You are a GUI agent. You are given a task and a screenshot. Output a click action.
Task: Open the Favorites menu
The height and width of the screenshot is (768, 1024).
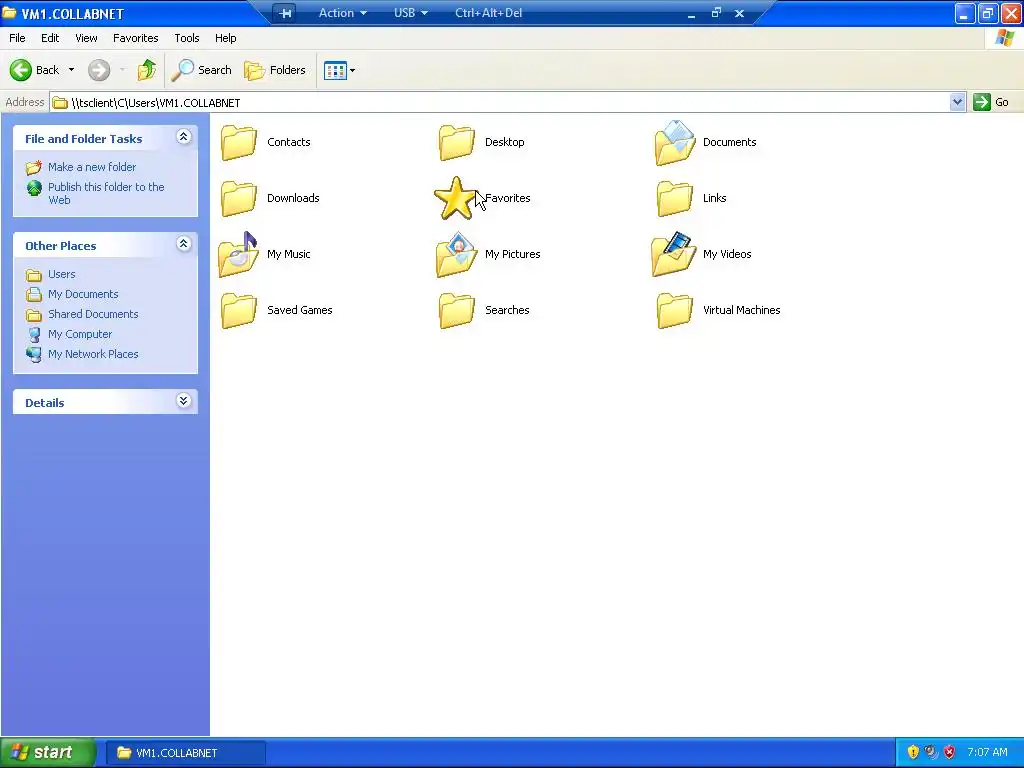[x=136, y=38]
